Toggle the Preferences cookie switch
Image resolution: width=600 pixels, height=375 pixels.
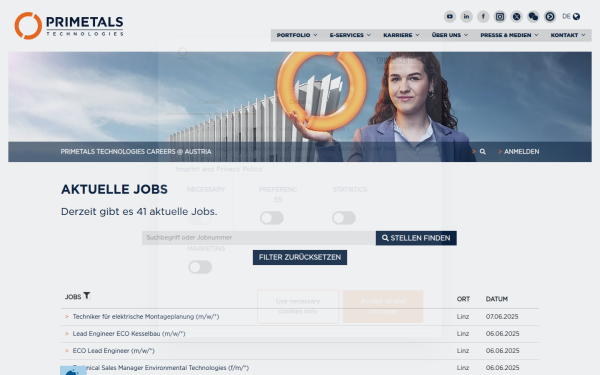pos(272,218)
